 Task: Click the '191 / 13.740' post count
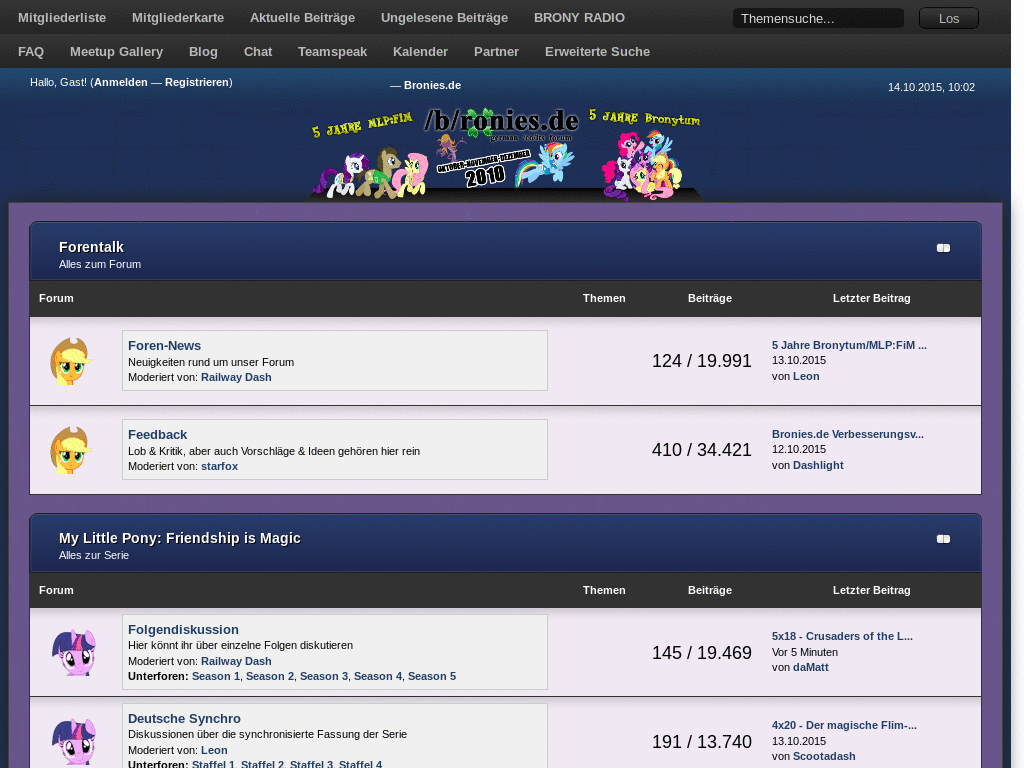pos(701,742)
